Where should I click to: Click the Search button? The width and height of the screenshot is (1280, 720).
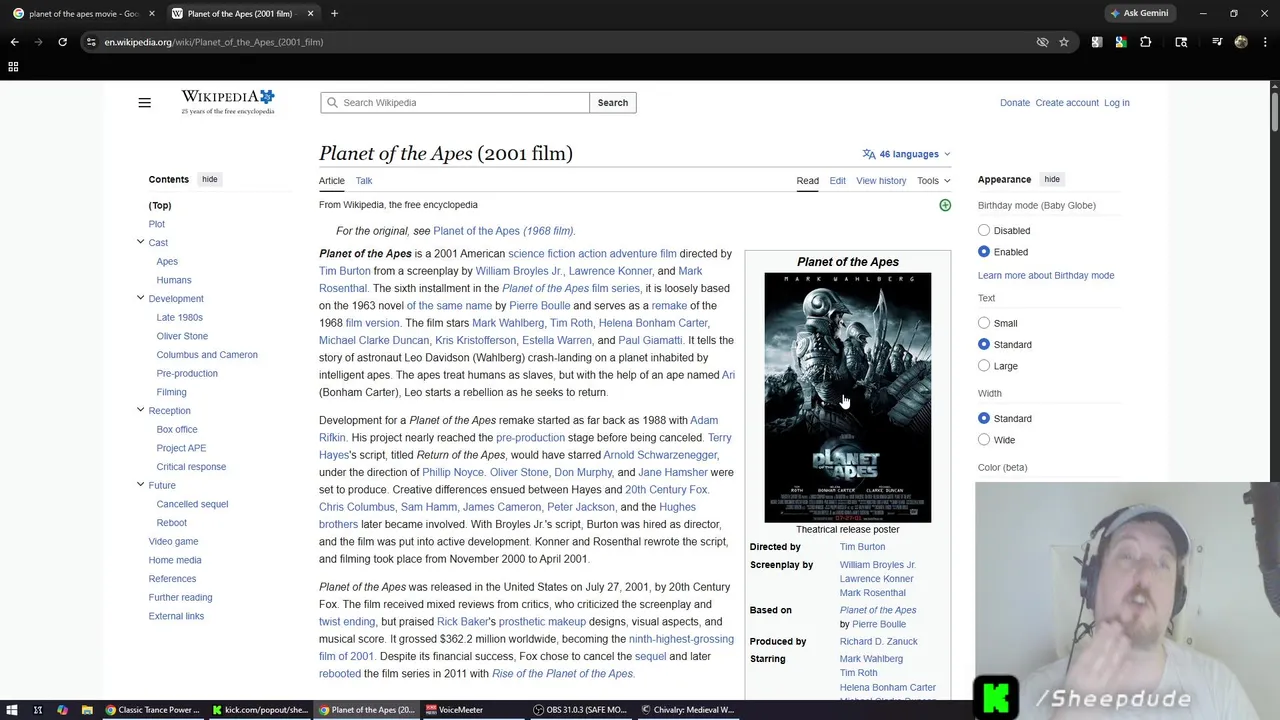point(613,103)
